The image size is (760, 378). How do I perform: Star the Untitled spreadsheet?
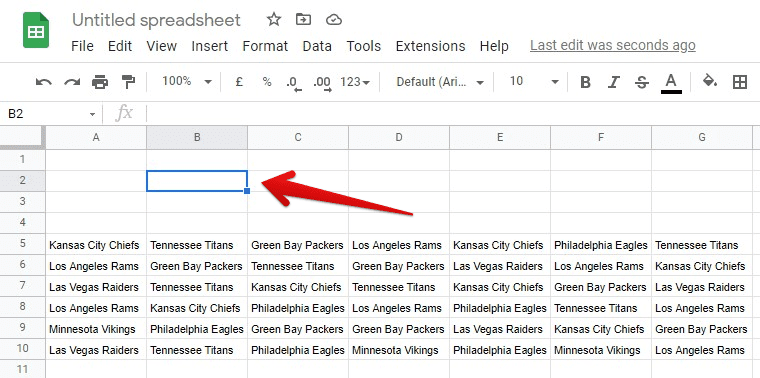(274, 20)
